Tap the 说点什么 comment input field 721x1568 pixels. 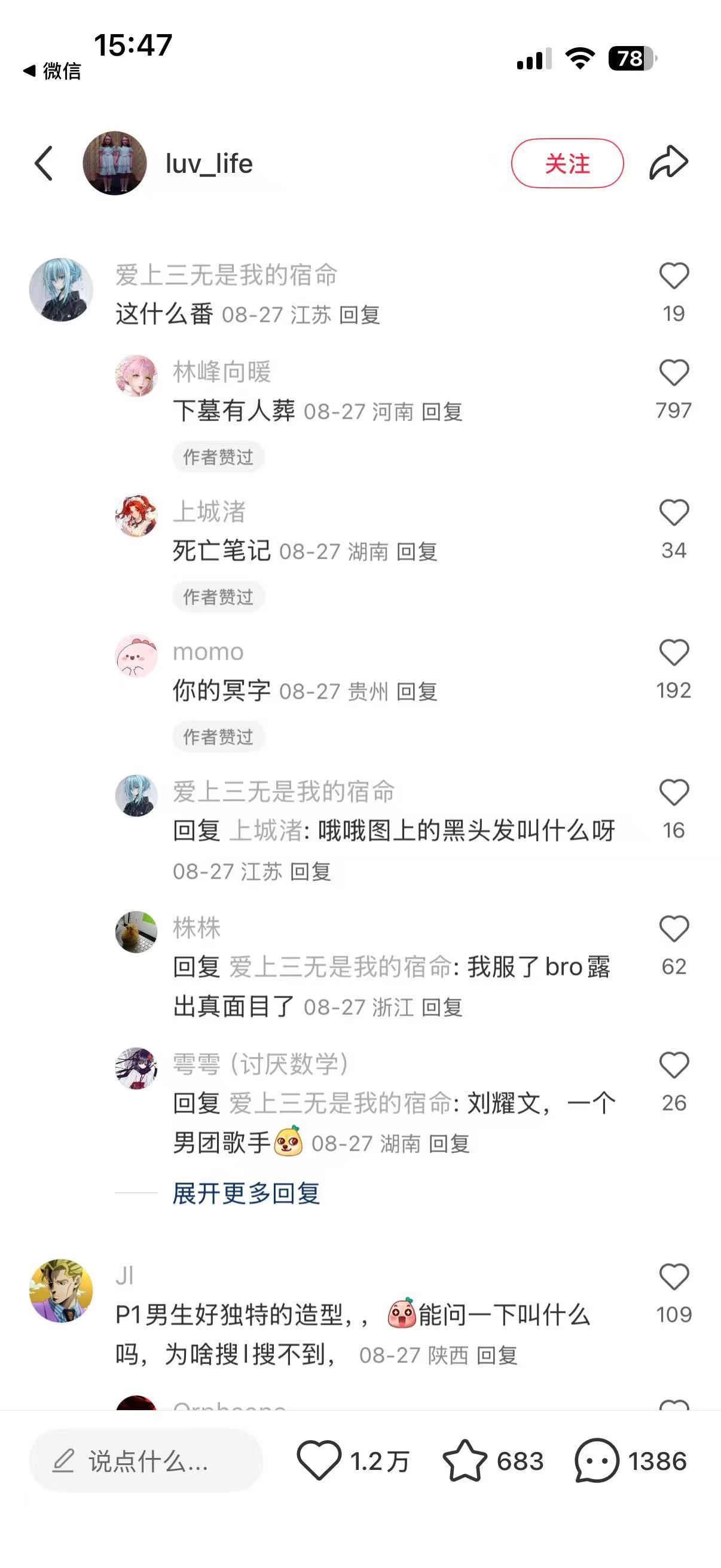146,1461
